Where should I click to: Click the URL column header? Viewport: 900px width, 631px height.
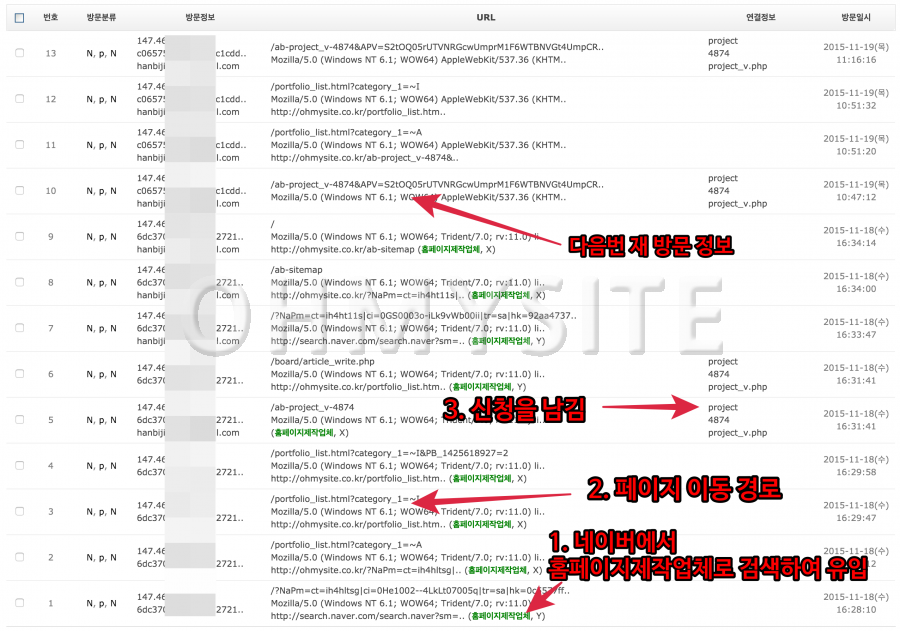point(486,18)
